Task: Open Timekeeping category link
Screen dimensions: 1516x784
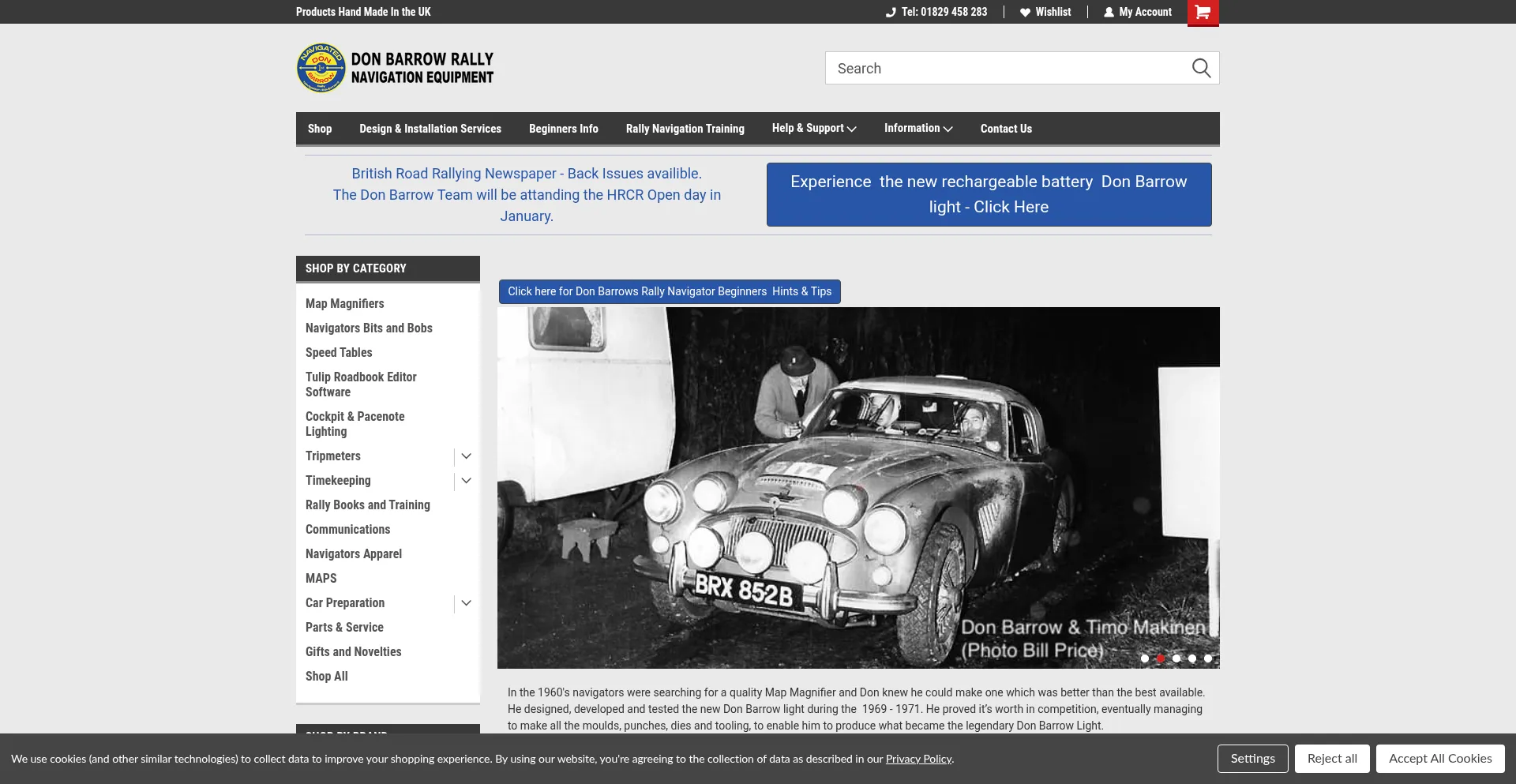Action: (338, 481)
